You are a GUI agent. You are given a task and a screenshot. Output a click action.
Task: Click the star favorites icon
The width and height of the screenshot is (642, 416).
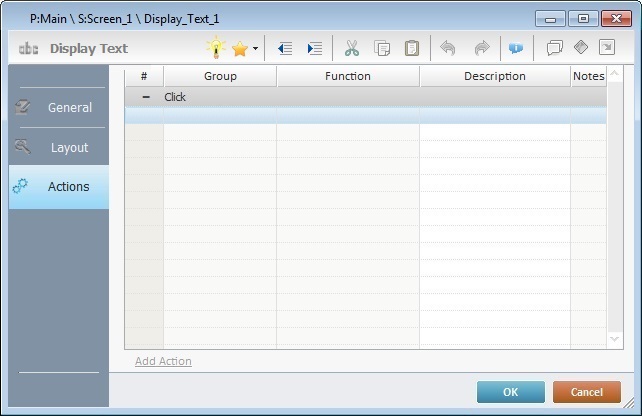click(239, 48)
